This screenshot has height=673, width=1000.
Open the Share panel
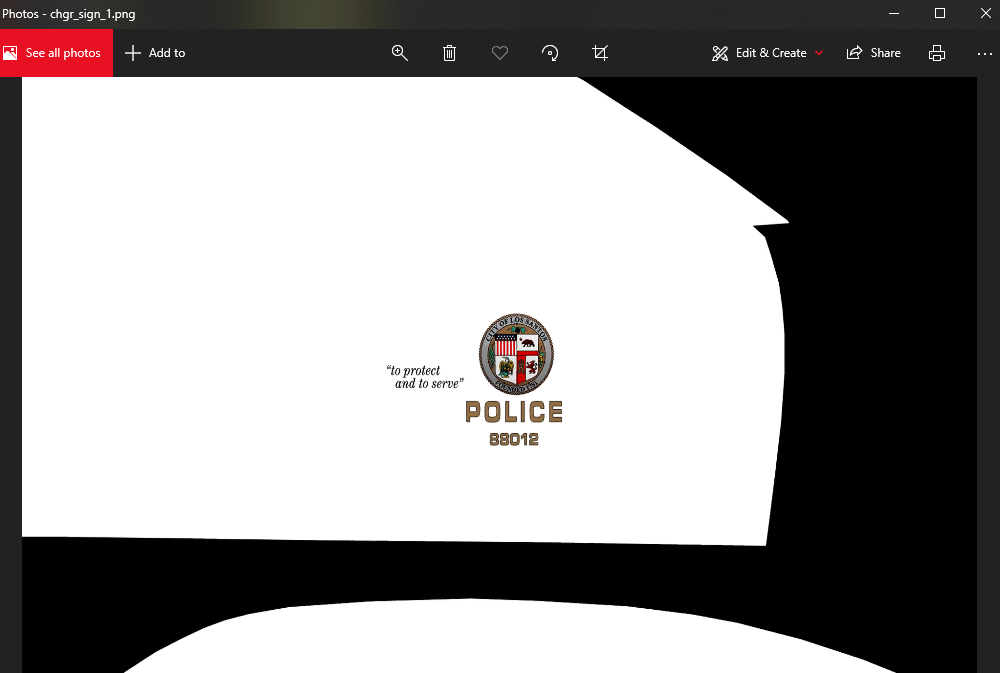(873, 52)
